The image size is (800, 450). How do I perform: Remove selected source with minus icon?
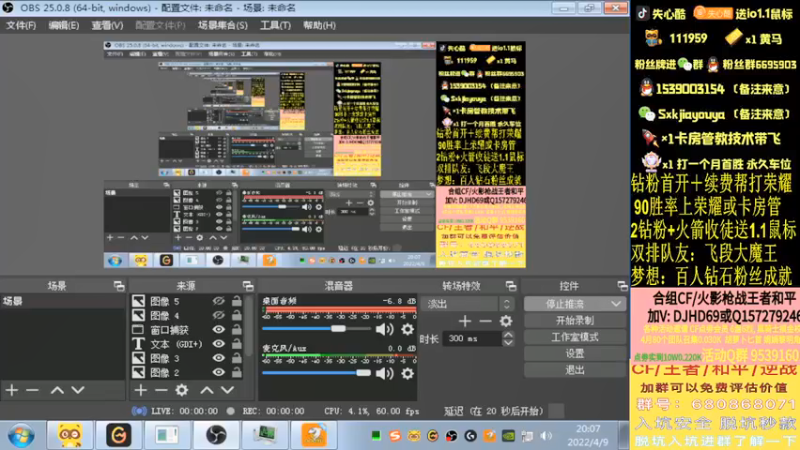click(x=161, y=390)
